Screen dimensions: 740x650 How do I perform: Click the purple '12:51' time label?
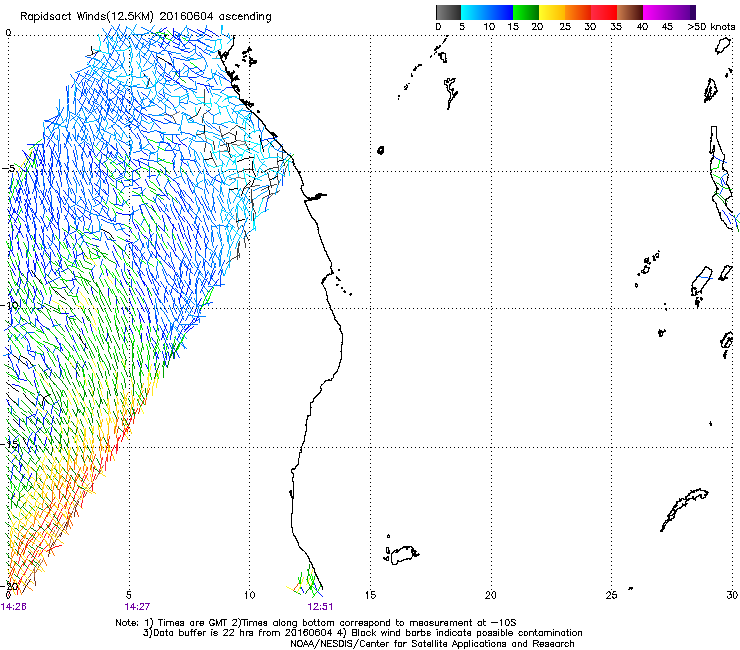320,606
